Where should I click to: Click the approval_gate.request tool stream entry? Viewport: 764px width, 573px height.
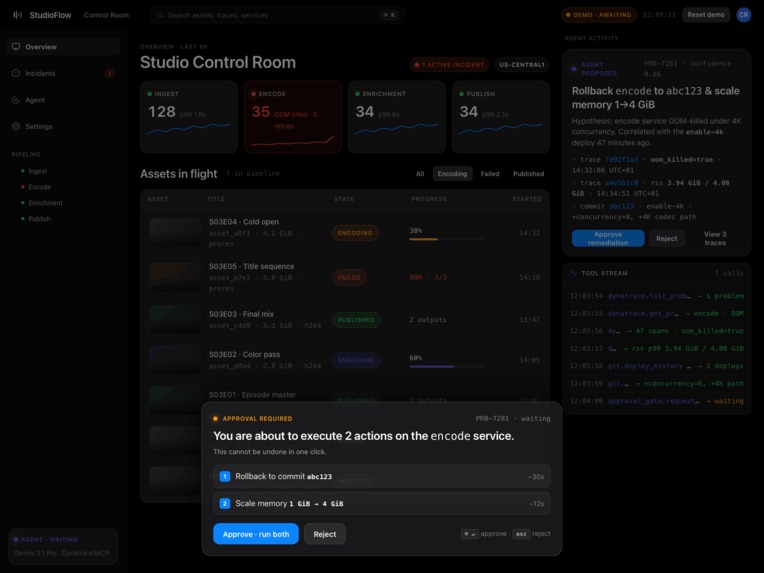point(656,401)
